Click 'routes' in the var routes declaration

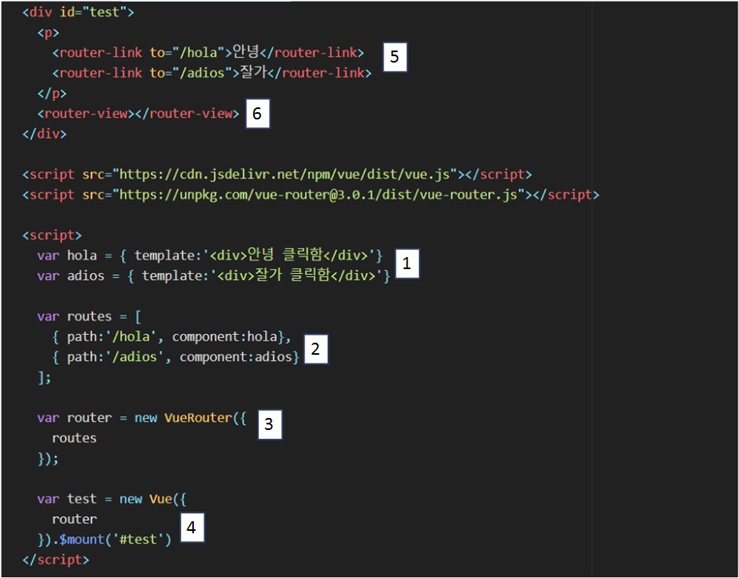click(89, 316)
